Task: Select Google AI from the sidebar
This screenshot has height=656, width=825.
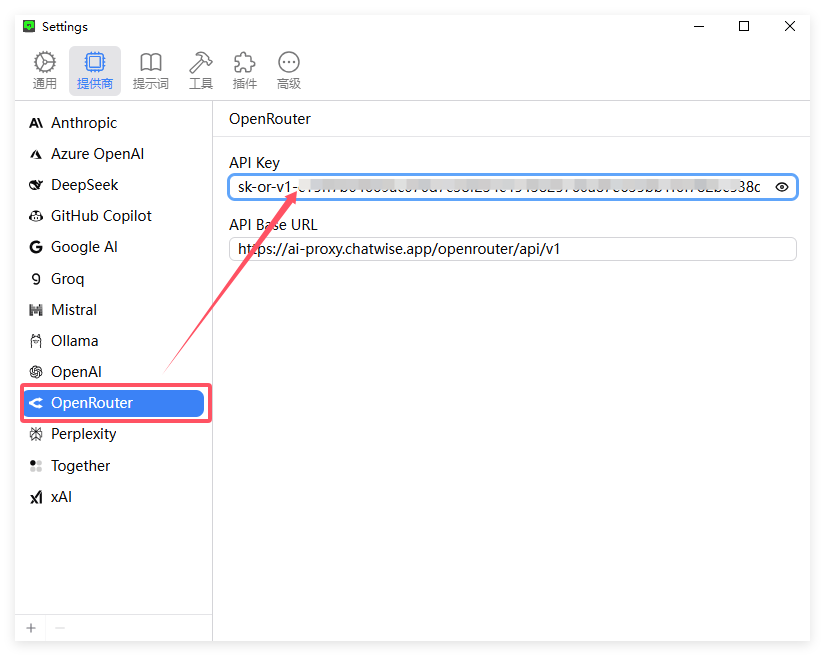Action: [x=84, y=247]
